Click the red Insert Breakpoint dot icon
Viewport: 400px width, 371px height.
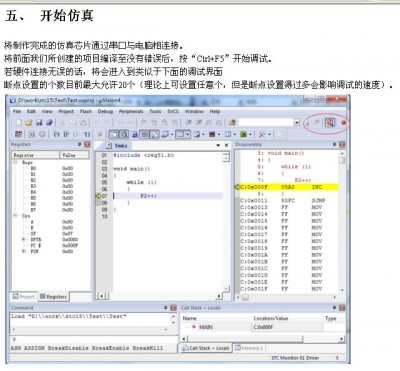pyautogui.click(x=343, y=123)
